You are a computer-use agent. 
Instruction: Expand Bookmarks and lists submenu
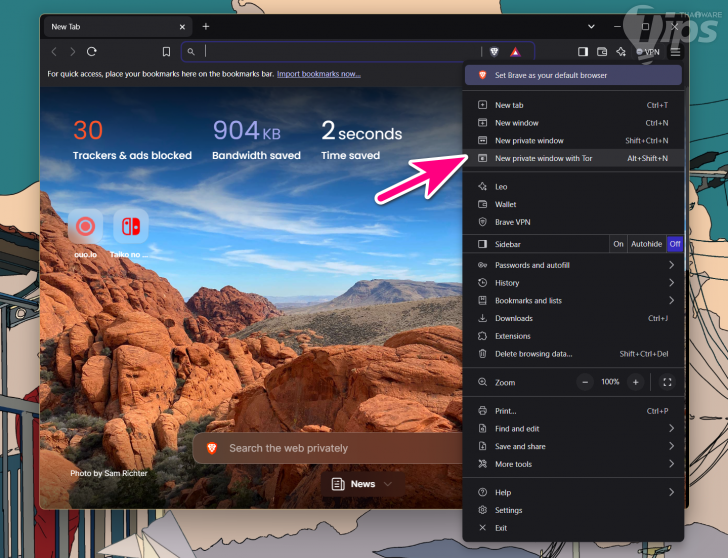[x=573, y=300]
